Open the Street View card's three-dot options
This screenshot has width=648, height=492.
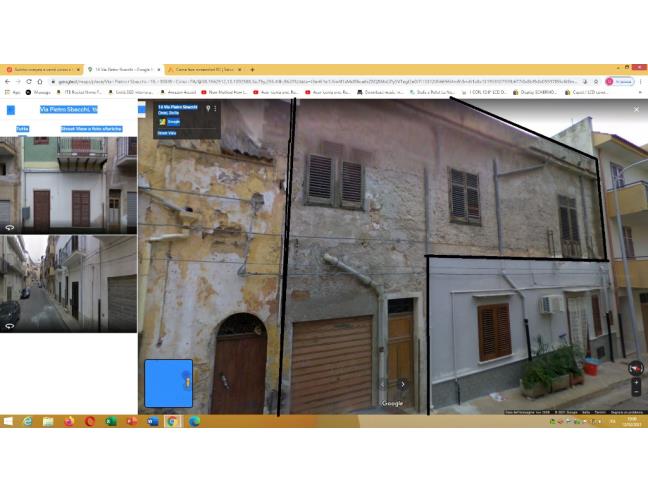(x=215, y=108)
